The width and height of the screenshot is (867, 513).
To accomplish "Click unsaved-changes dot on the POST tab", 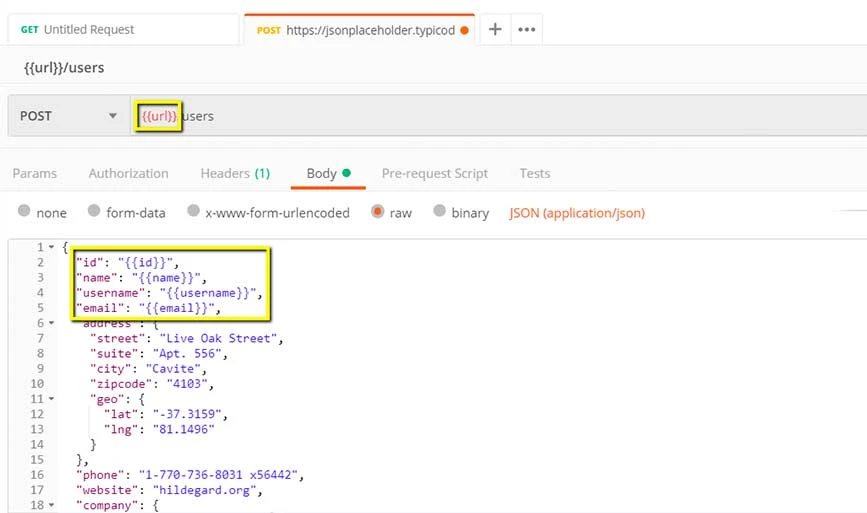I will [x=464, y=30].
